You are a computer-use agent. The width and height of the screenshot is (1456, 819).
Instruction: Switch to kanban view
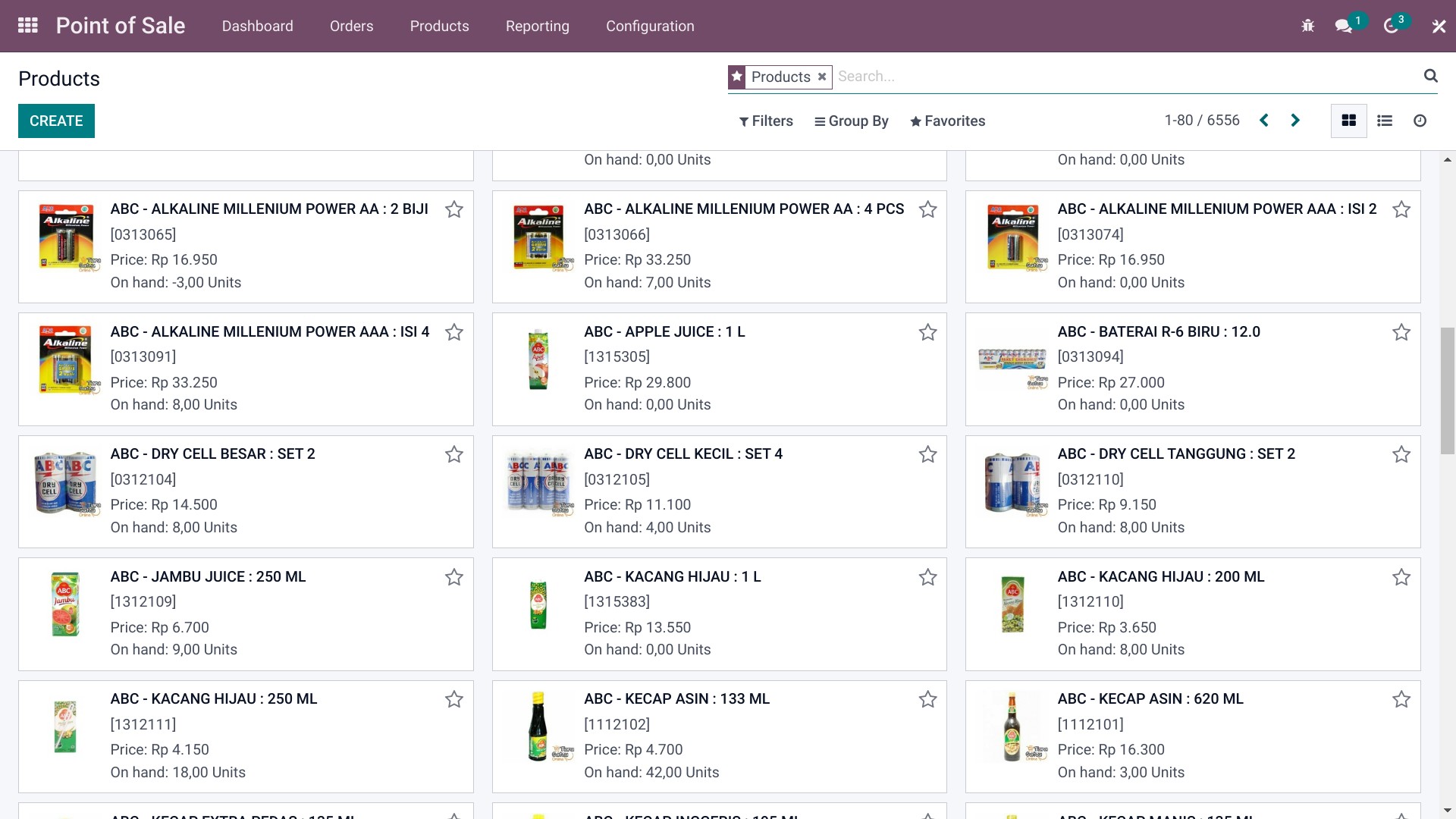(1349, 121)
